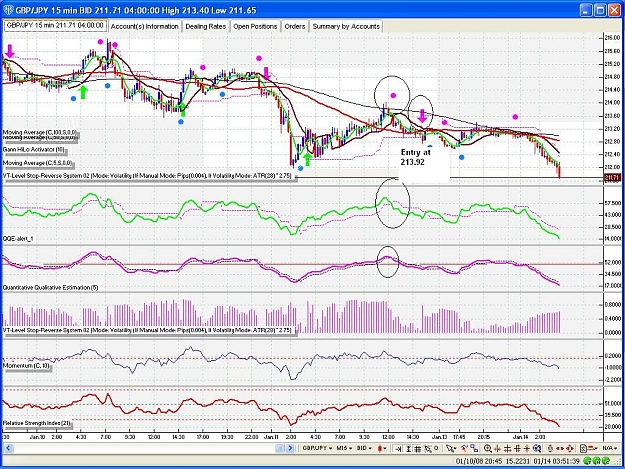Screen dimensions: 625x469
Task: Open the GBP/JPY currency pair dropdown
Action: (317, 448)
